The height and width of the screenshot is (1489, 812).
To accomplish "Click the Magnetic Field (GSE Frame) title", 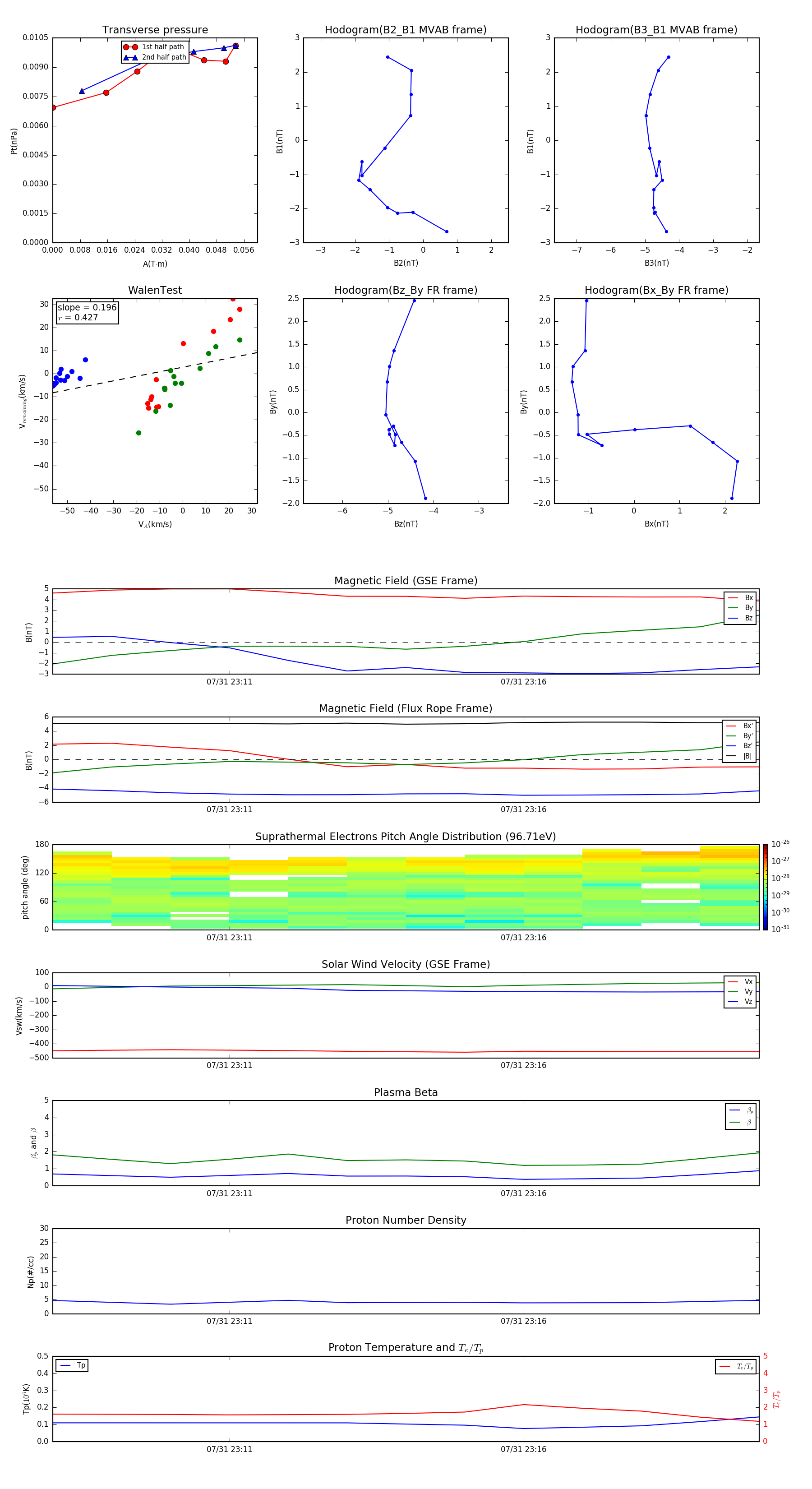I will coord(406,581).
